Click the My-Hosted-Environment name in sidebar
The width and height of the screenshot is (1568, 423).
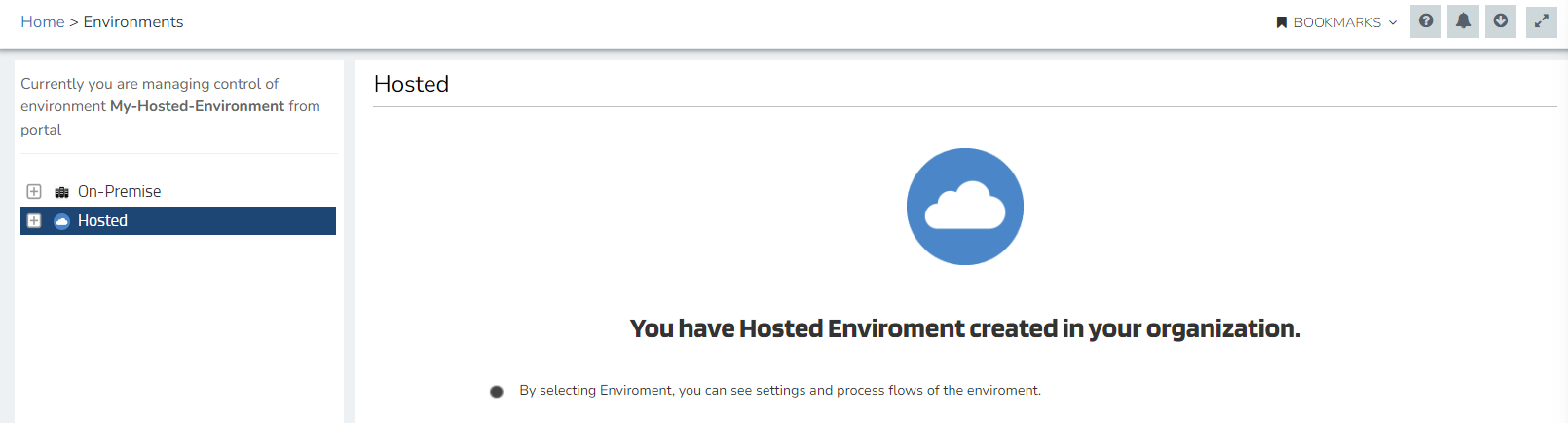click(197, 106)
